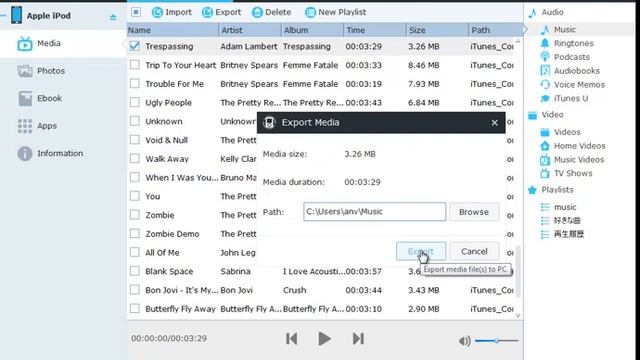Viewport: 640px width, 360px height.
Task: Open the Music Videos category
Action: (578, 160)
